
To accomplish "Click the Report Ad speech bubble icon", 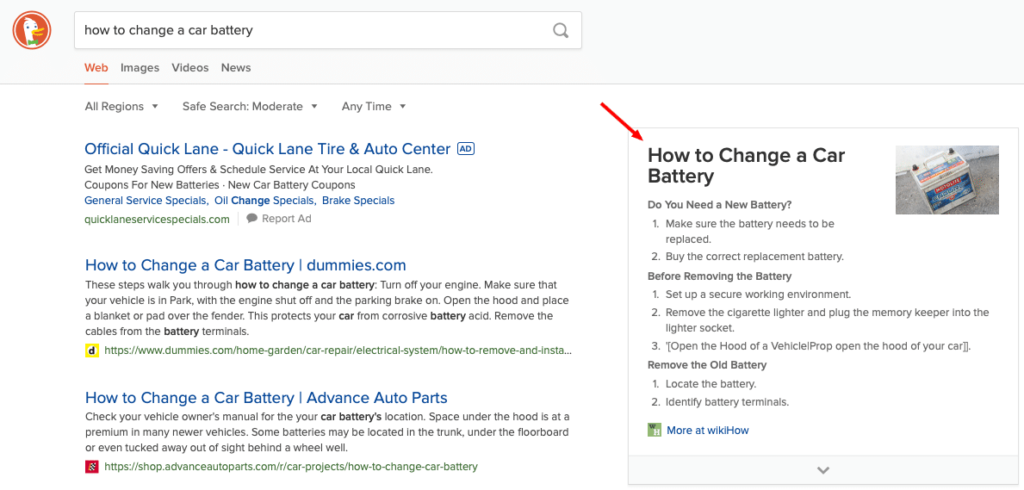I will click(x=252, y=218).
